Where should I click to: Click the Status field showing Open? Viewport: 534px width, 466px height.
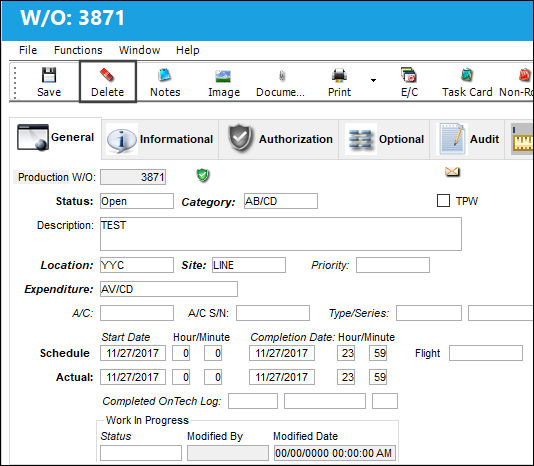(137, 201)
